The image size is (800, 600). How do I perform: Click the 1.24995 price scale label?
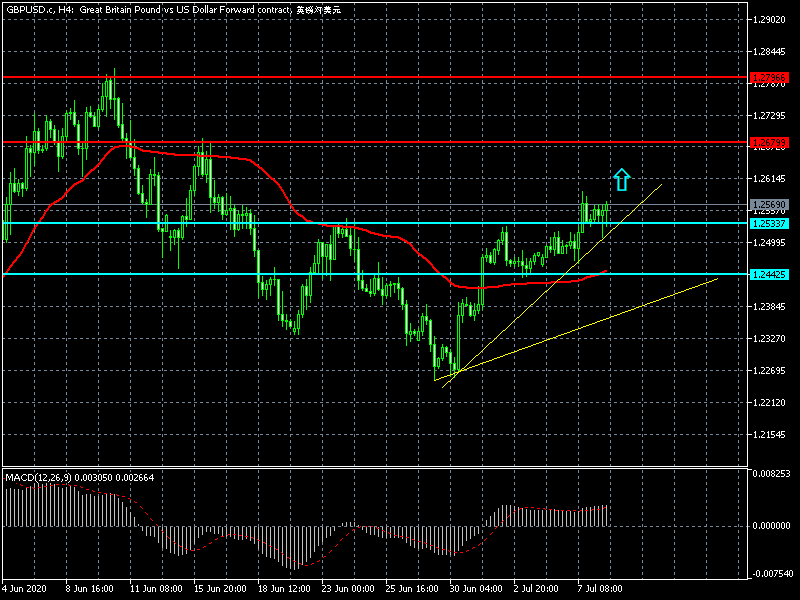(x=769, y=242)
